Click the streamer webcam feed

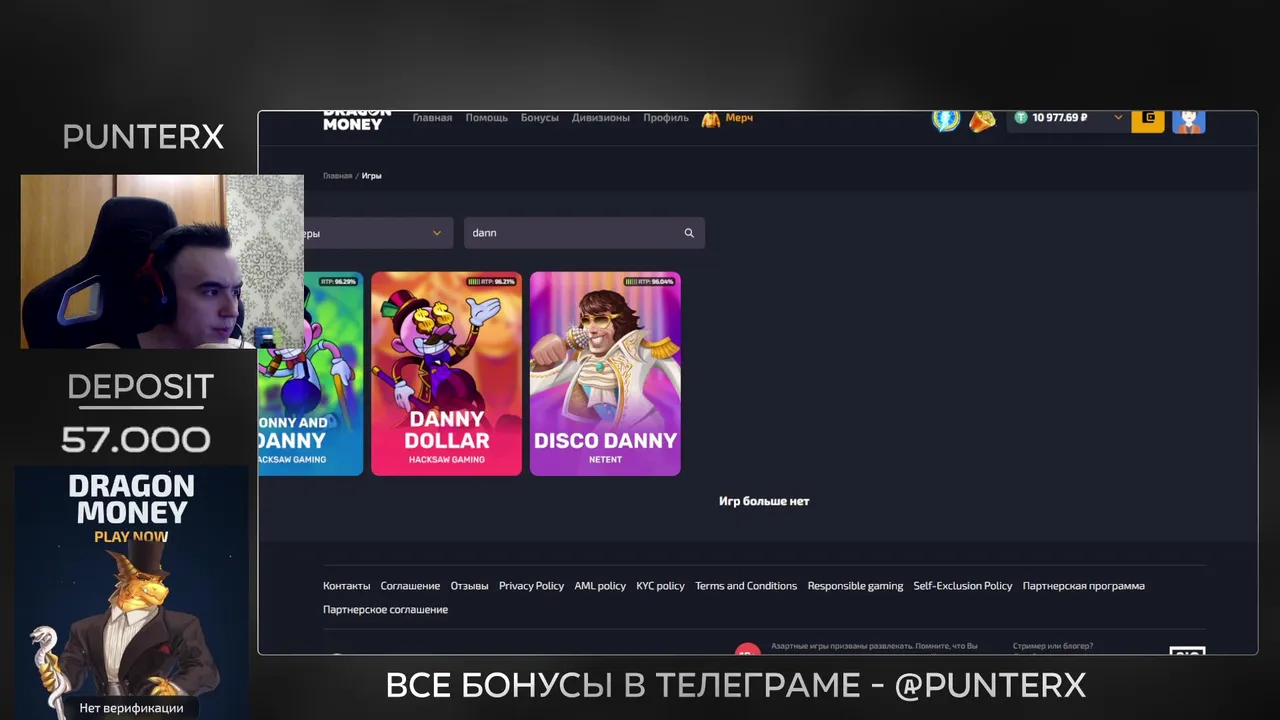point(162,262)
